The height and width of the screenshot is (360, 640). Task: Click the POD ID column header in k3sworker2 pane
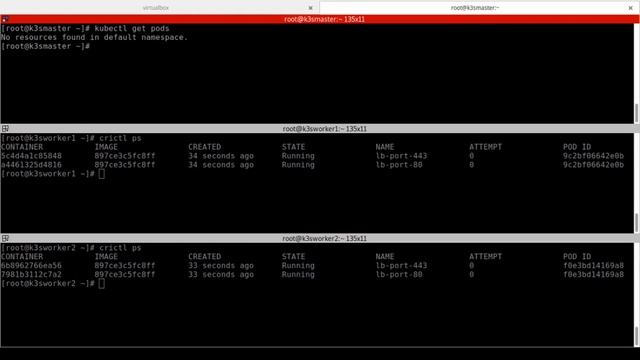click(577, 257)
